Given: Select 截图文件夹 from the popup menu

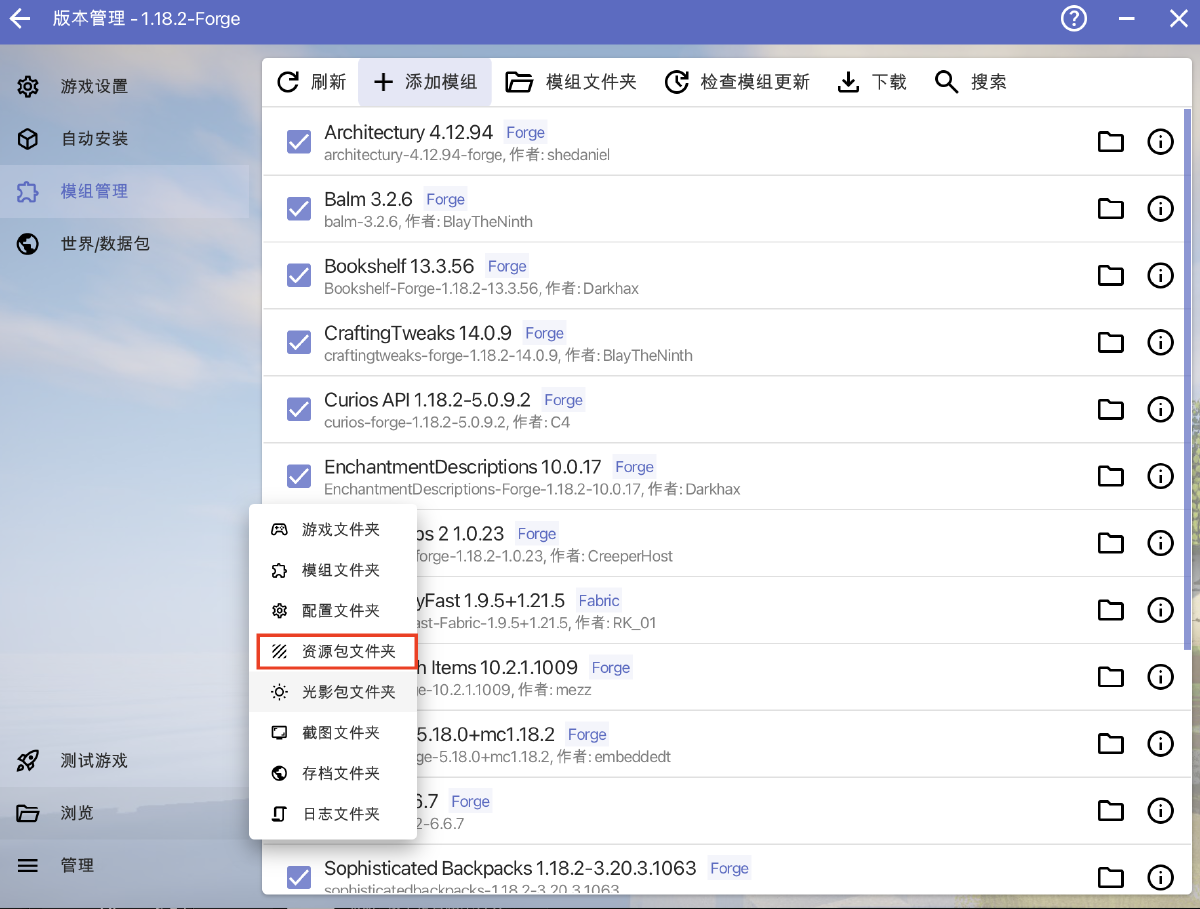Looking at the screenshot, I should pos(335,733).
